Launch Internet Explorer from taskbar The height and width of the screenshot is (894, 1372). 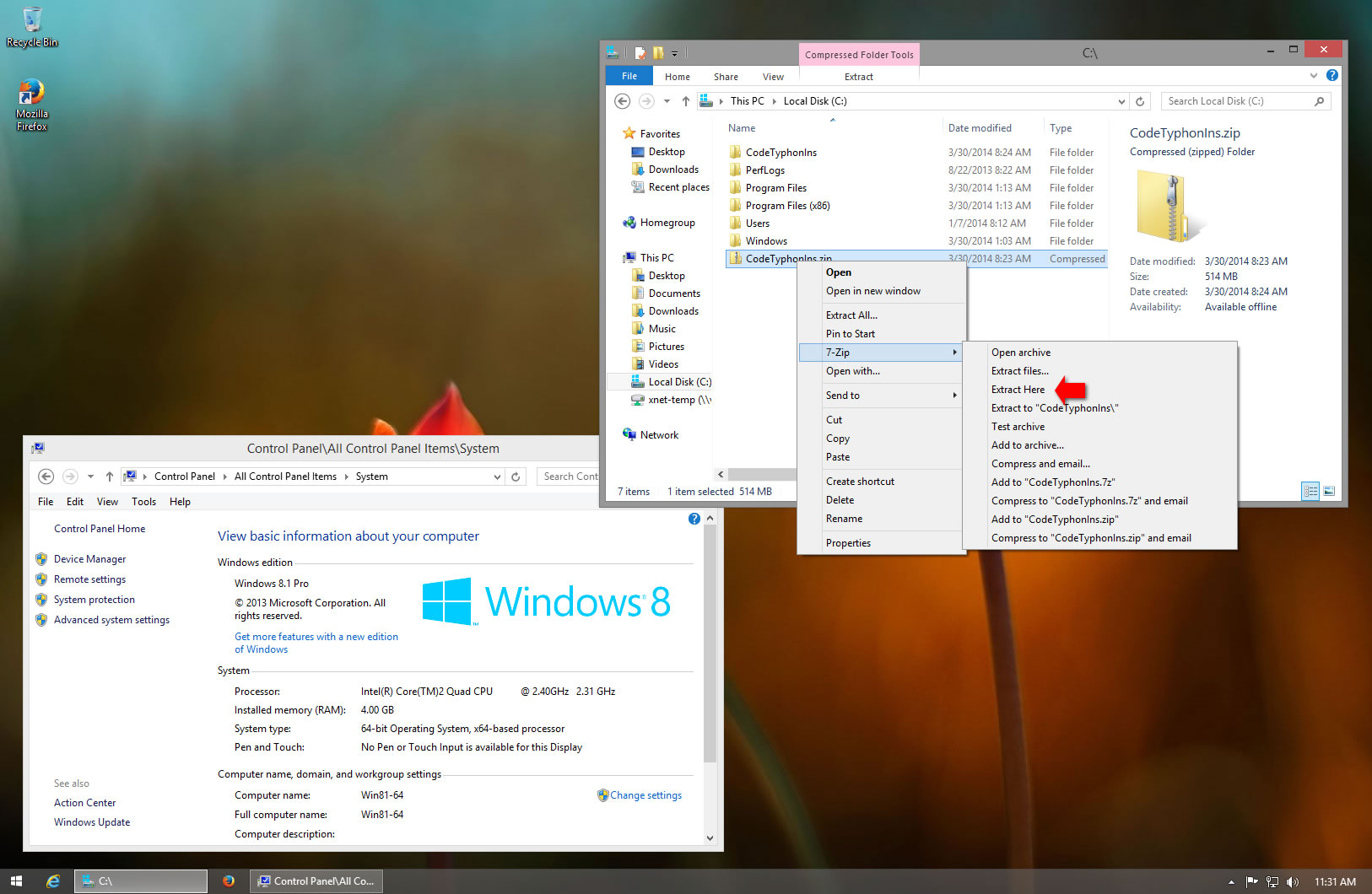coord(53,881)
